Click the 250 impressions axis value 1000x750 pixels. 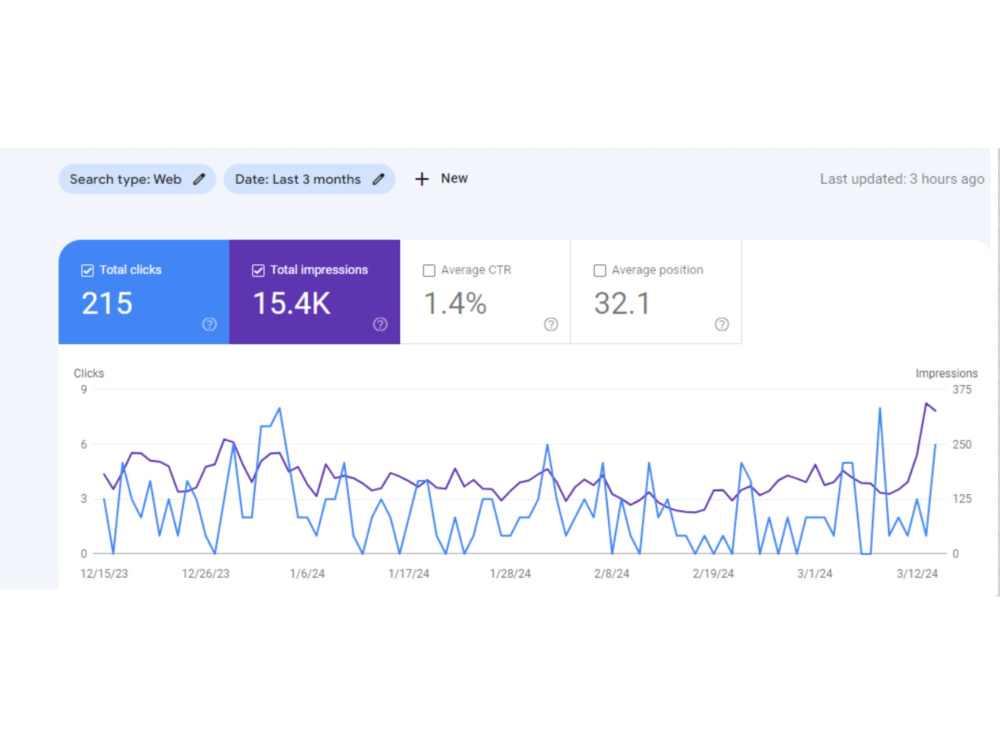[x=962, y=445]
